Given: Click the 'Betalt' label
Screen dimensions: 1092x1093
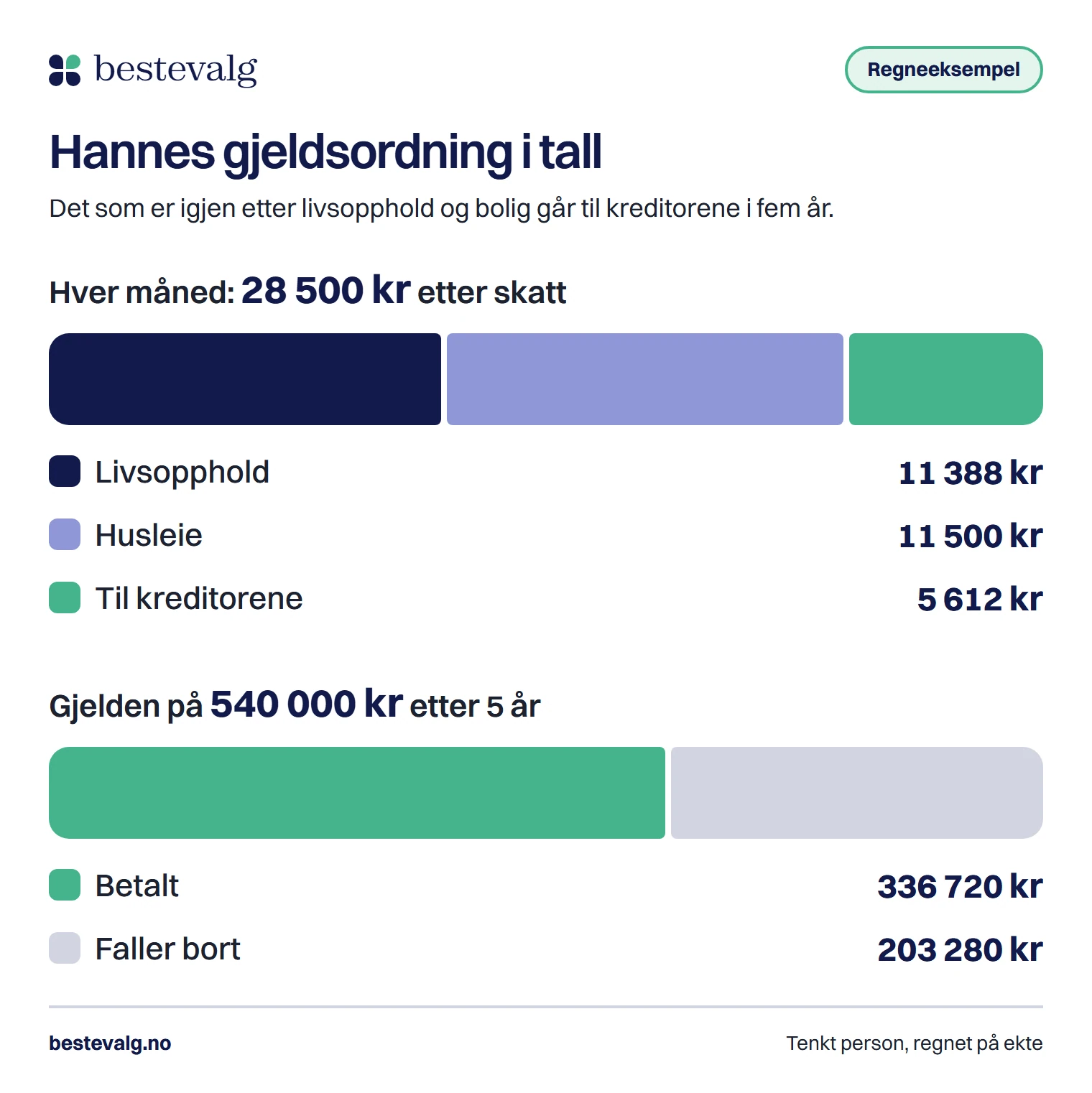Looking at the screenshot, I should 137,885.
